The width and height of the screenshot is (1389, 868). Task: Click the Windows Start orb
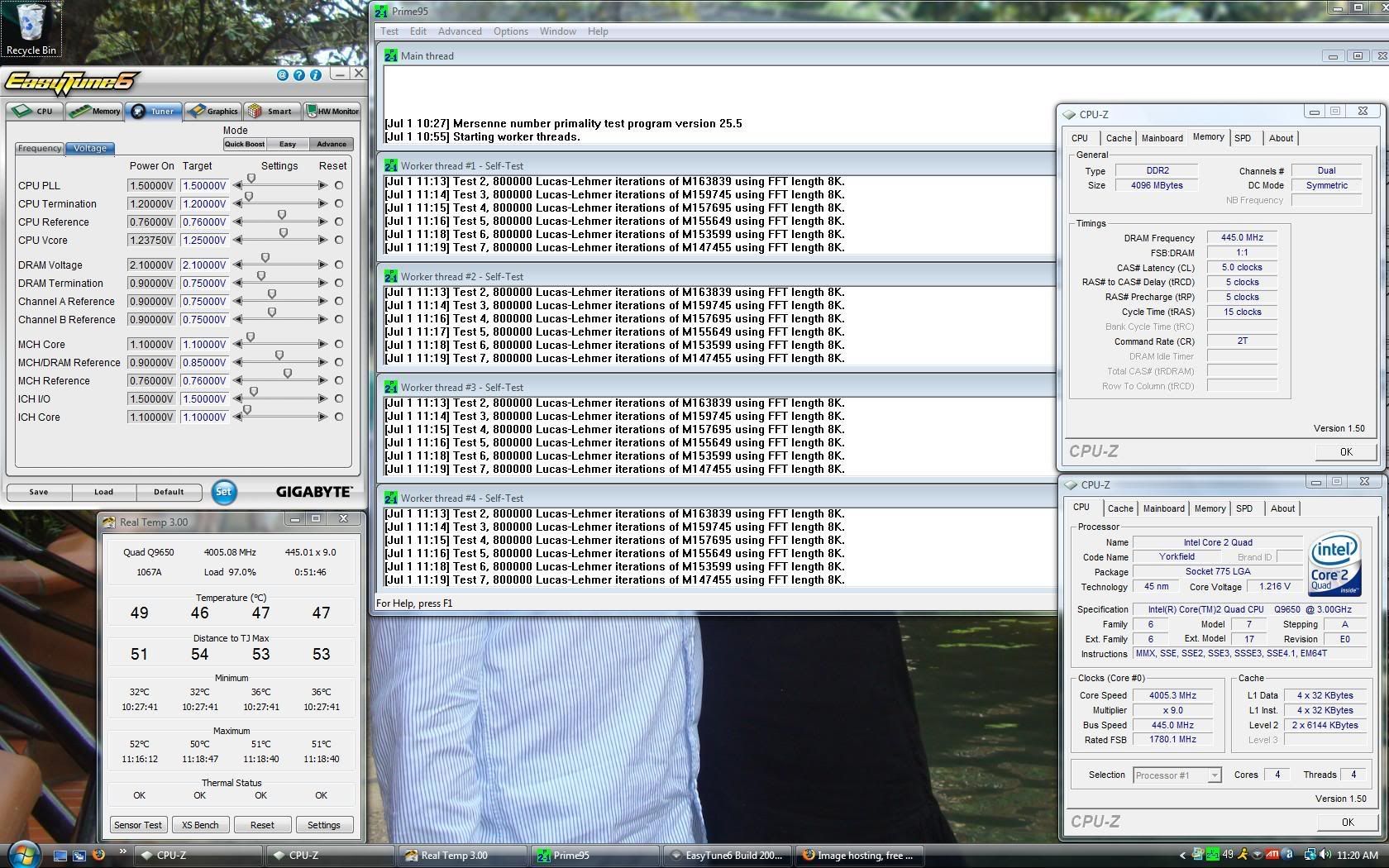tap(24, 855)
